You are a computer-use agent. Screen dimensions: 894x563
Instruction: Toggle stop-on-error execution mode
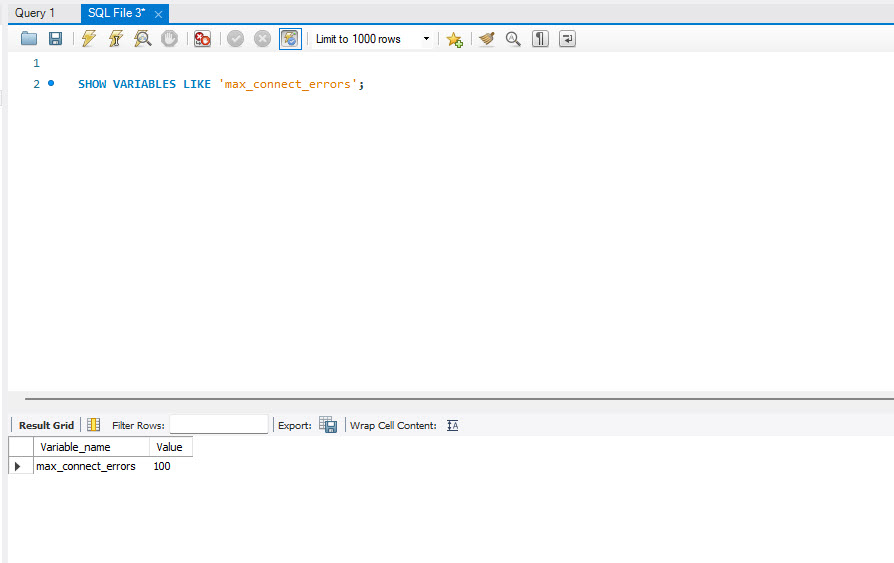[x=202, y=39]
